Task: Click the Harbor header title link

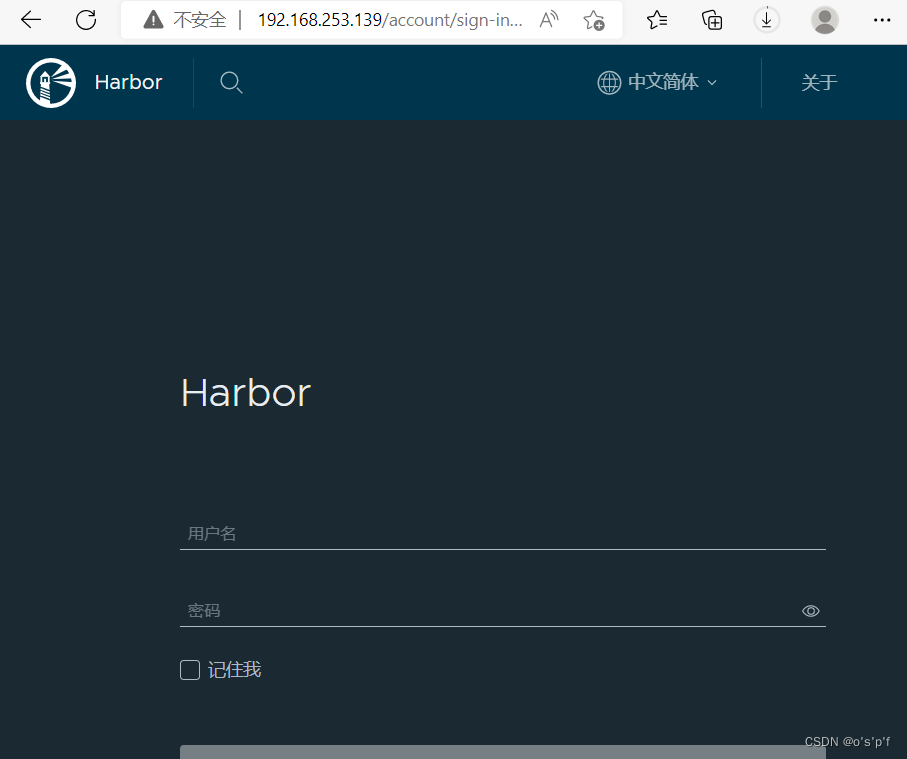Action: [x=128, y=82]
